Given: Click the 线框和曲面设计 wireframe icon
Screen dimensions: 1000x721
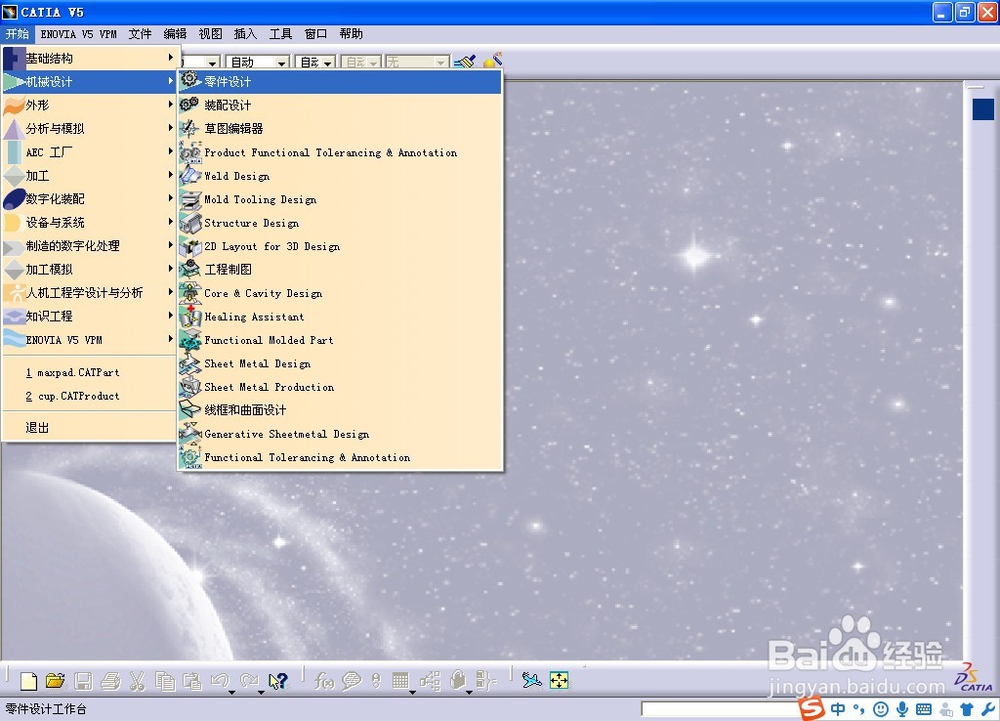Looking at the screenshot, I should click(x=190, y=410).
